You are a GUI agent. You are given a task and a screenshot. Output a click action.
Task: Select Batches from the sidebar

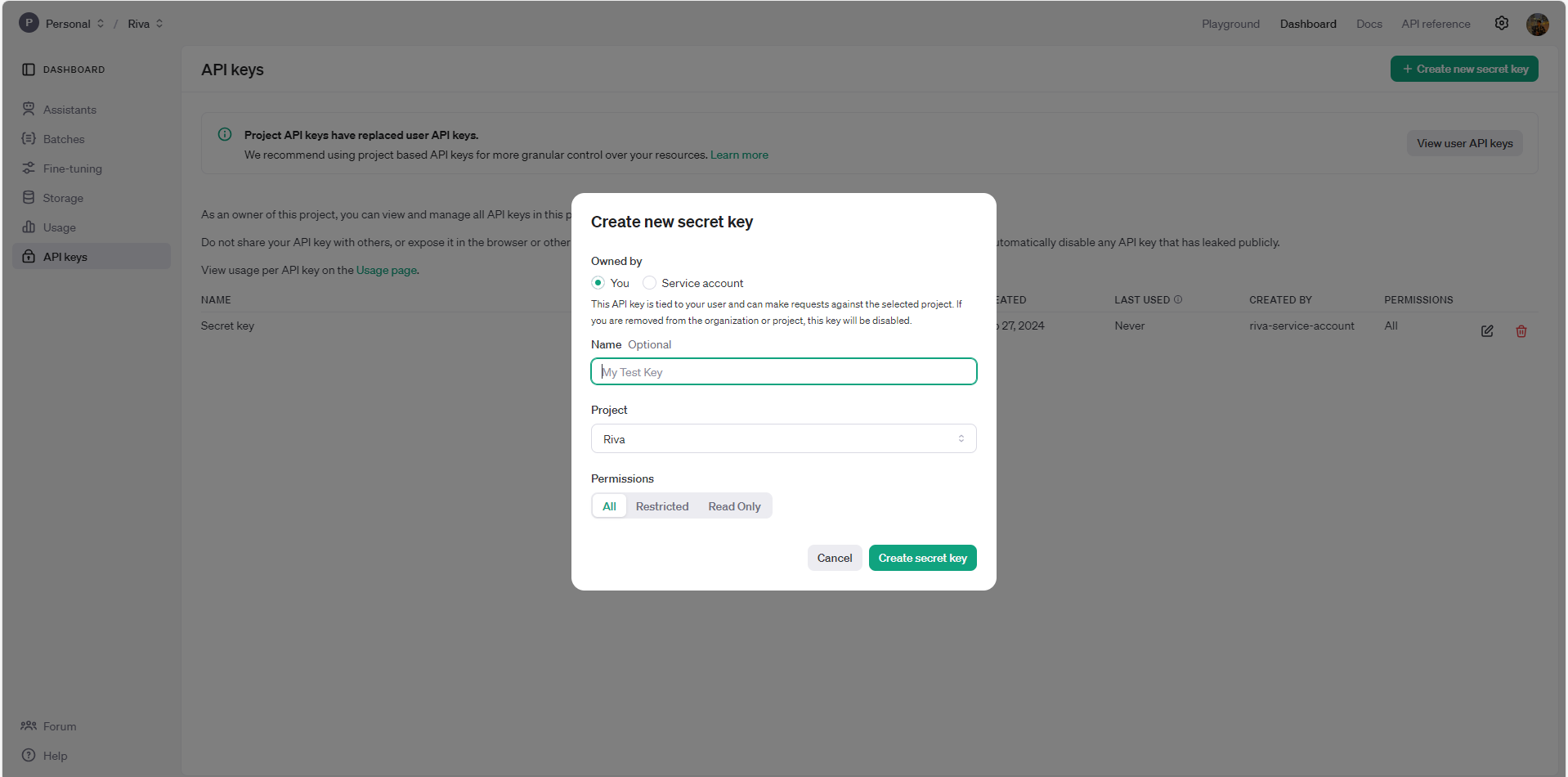click(64, 139)
